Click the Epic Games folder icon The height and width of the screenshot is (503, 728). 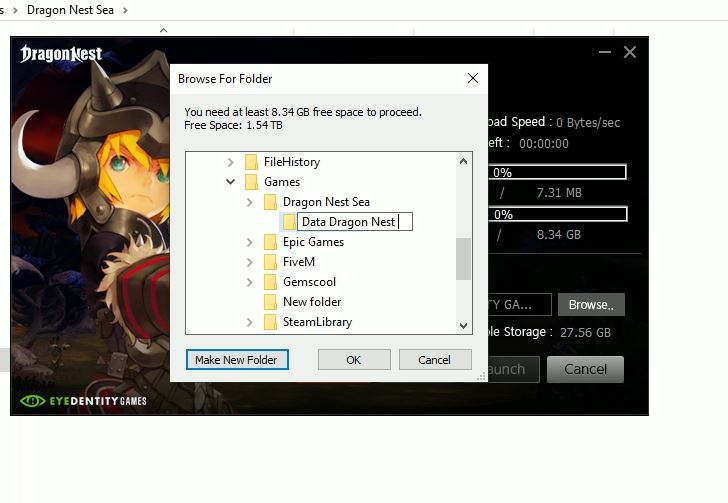[270, 242]
